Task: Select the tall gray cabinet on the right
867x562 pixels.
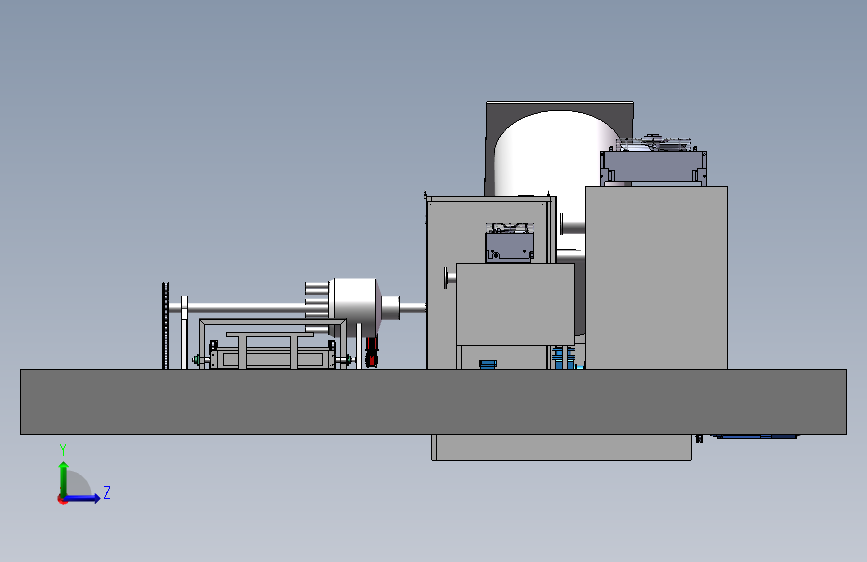Action: [x=656, y=278]
